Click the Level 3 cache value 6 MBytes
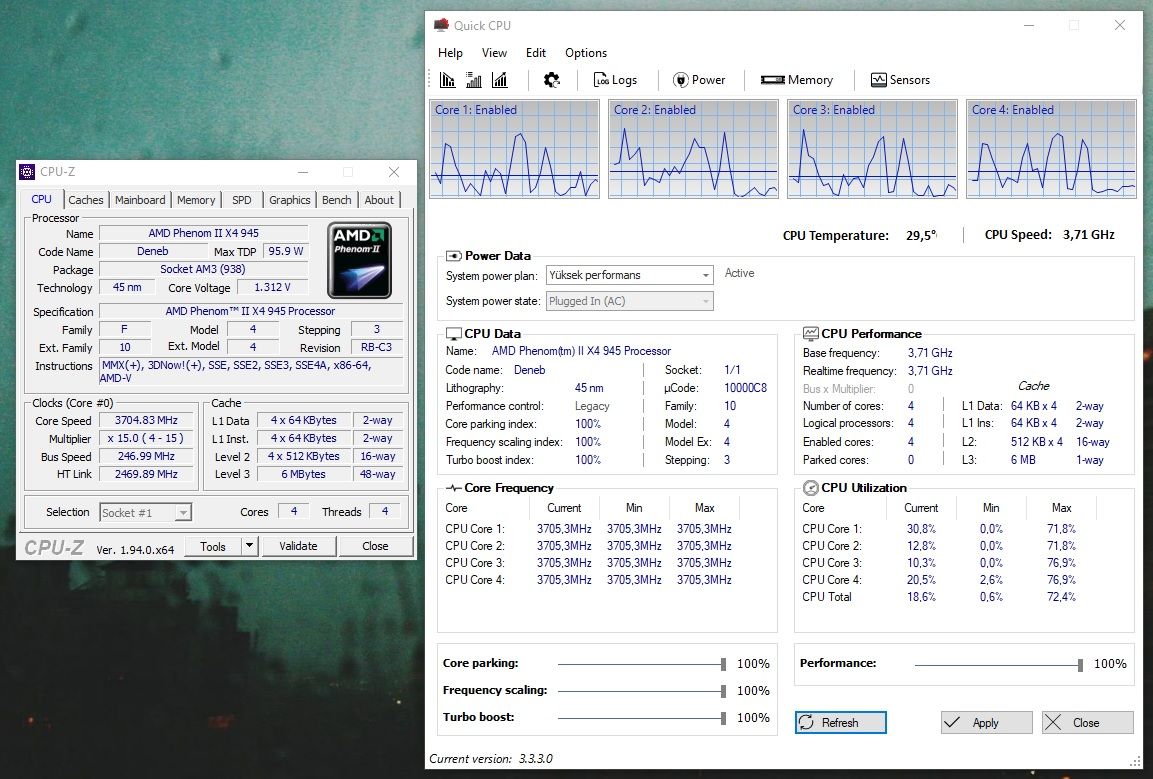This screenshot has height=779, width=1153. tap(304, 474)
